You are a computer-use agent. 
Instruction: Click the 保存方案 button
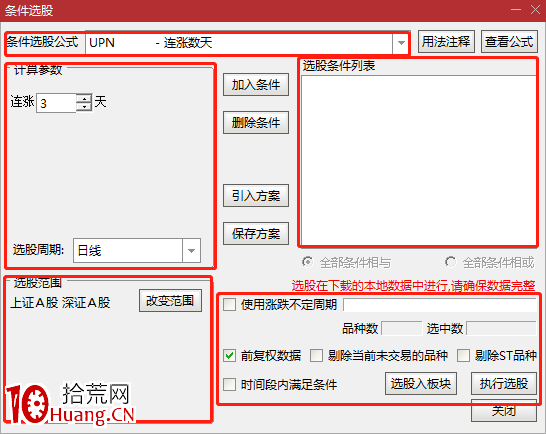coord(256,233)
